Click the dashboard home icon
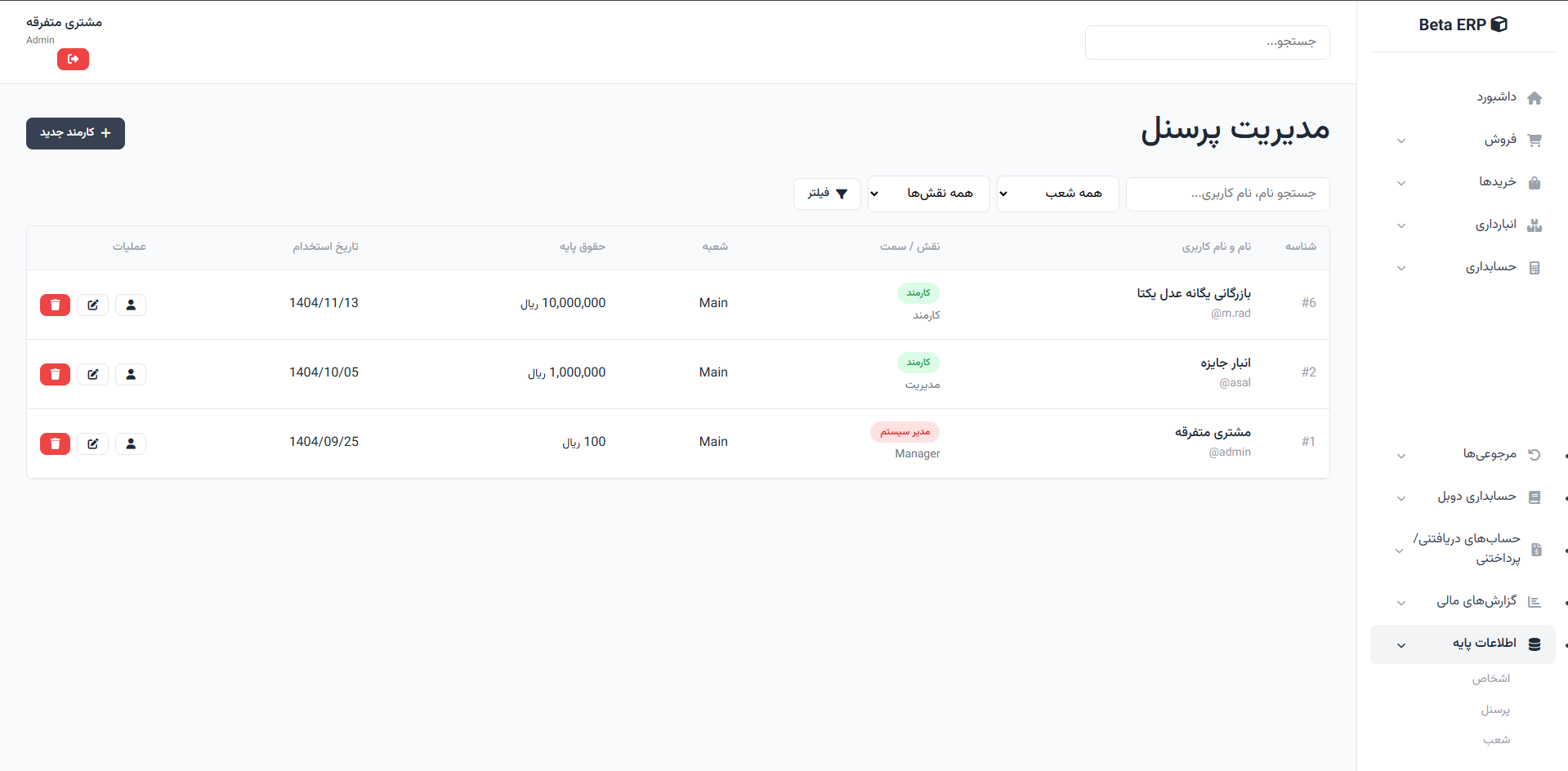Viewport: 1568px width, 771px height. pyautogui.click(x=1534, y=98)
